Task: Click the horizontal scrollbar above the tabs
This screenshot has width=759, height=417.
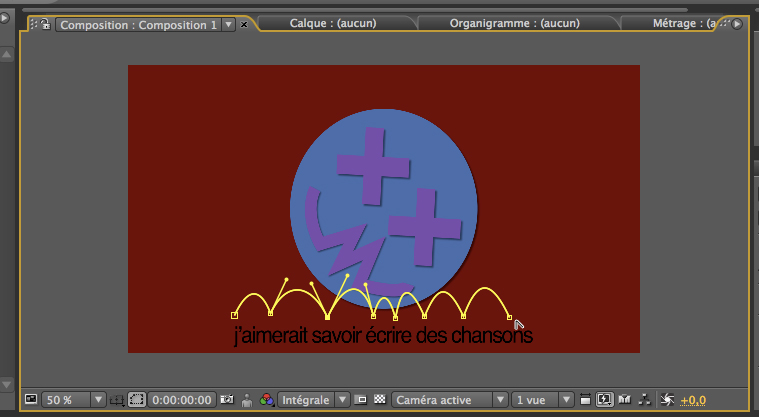Action: point(355,10)
